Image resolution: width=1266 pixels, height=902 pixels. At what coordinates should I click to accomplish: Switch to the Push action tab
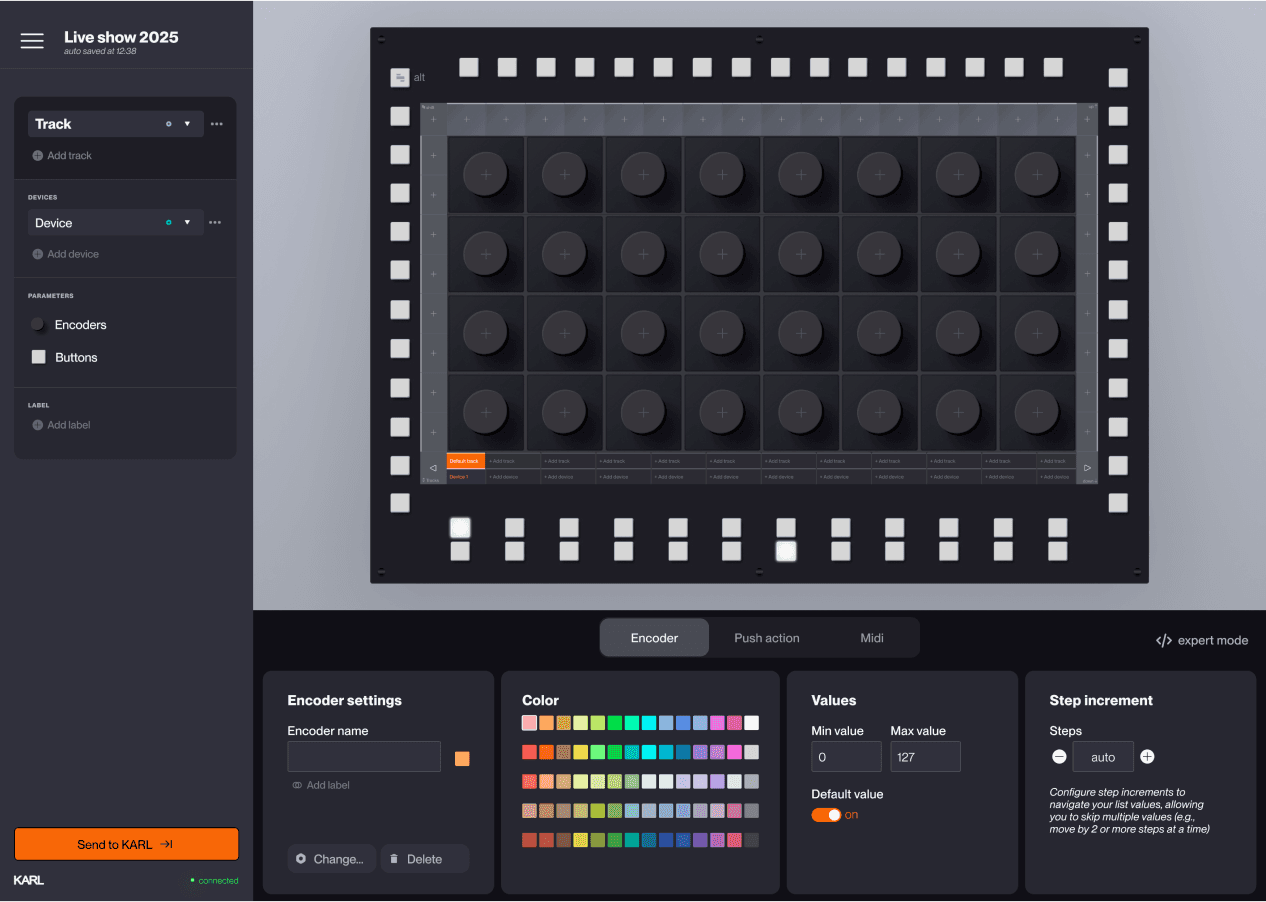click(x=768, y=637)
